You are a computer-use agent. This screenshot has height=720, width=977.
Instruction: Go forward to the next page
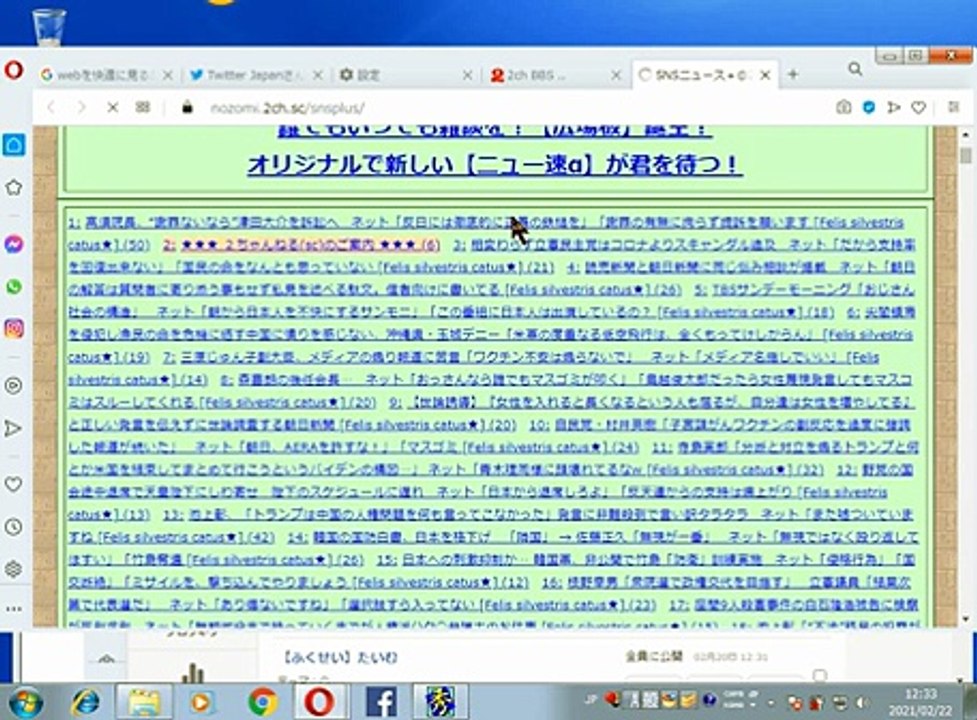tap(82, 108)
